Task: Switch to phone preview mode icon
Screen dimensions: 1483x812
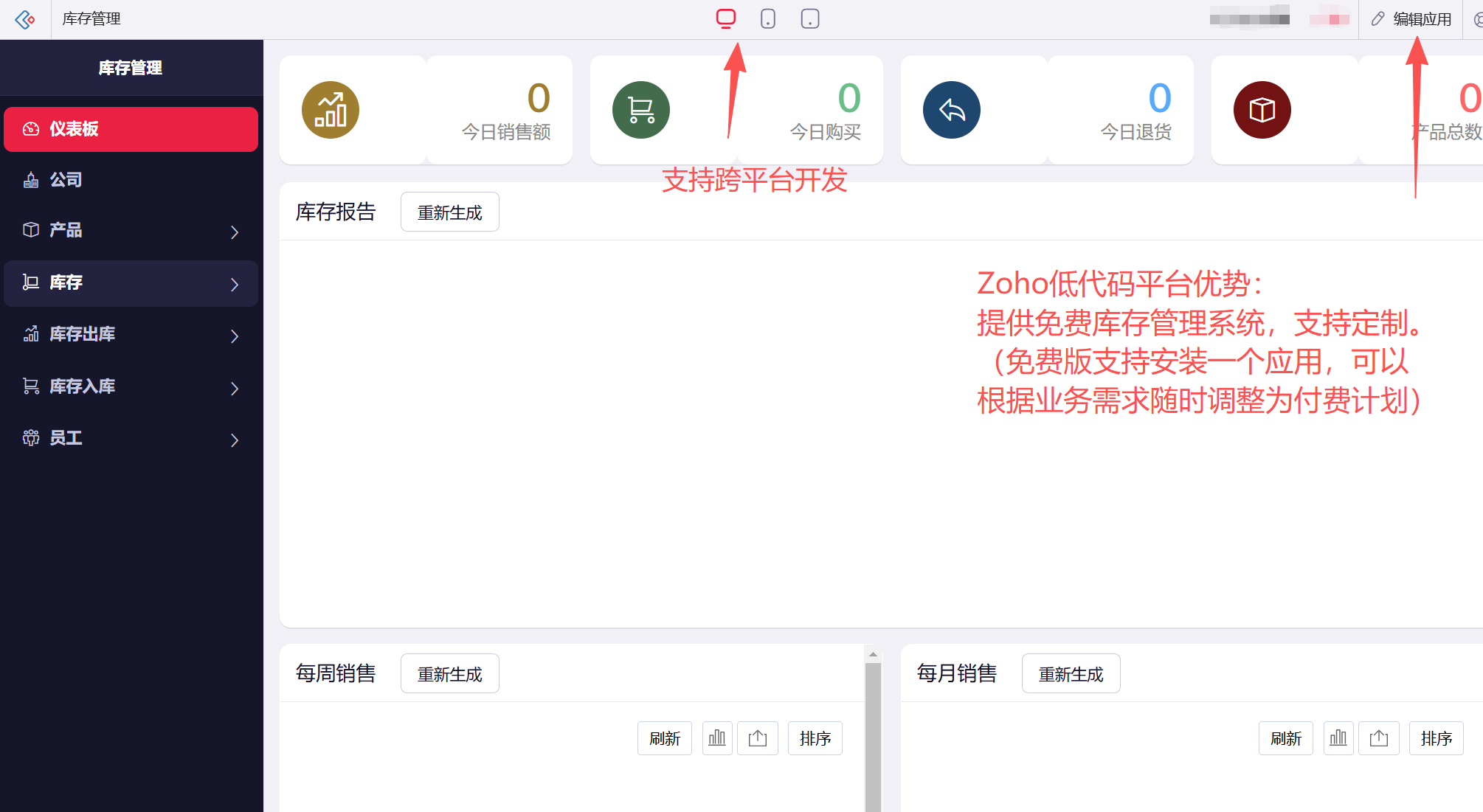Action: 767,18
